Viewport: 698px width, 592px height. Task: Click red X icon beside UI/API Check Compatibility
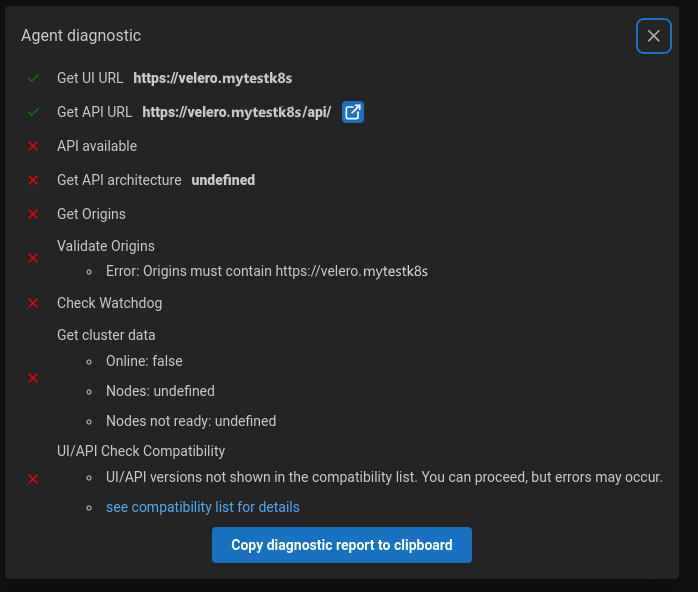coord(33,479)
